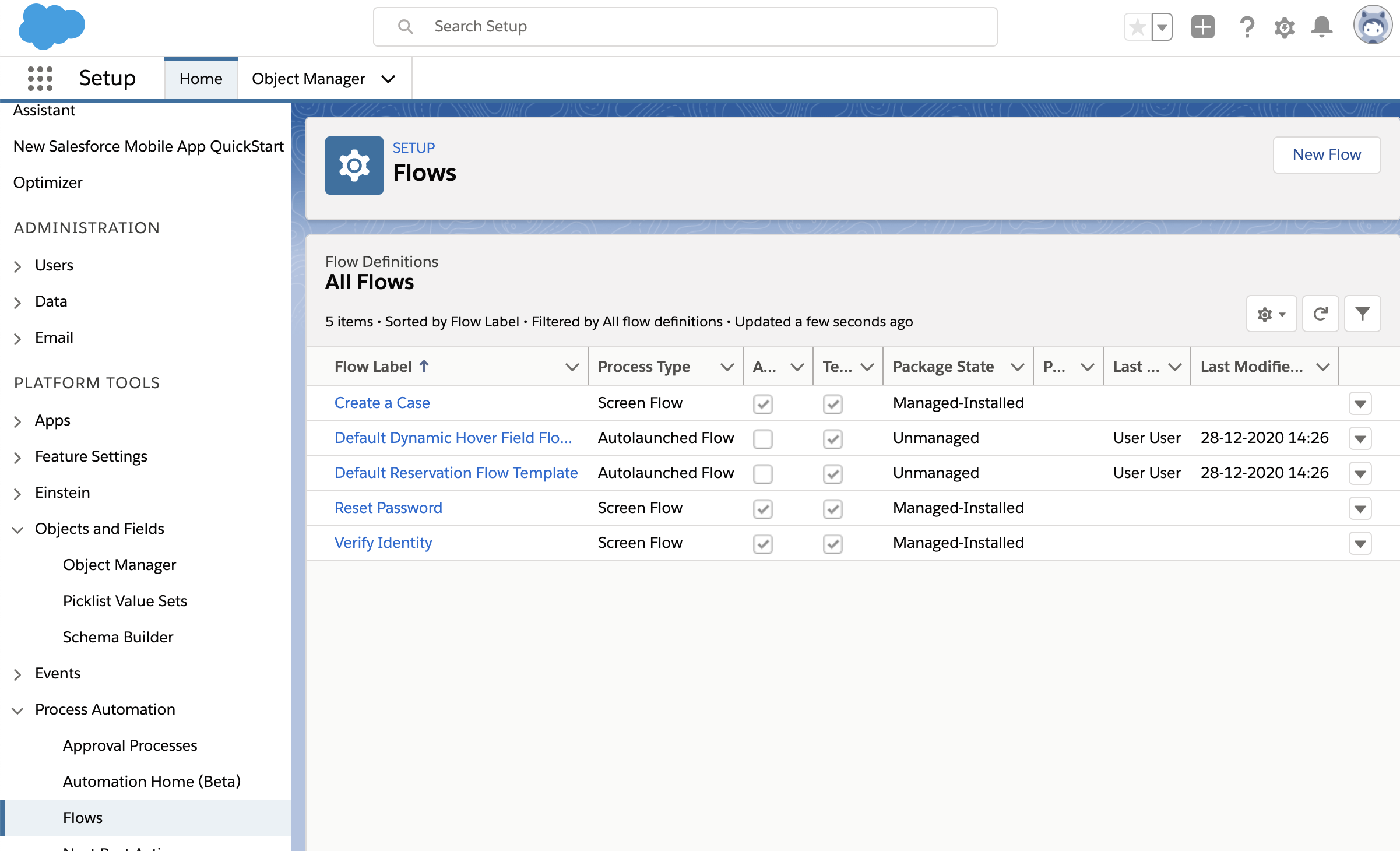Viewport: 1400px width, 851px height.
Task: Open the Reset Password flow link
Action: pyautogui.click(x=388, y=508)
